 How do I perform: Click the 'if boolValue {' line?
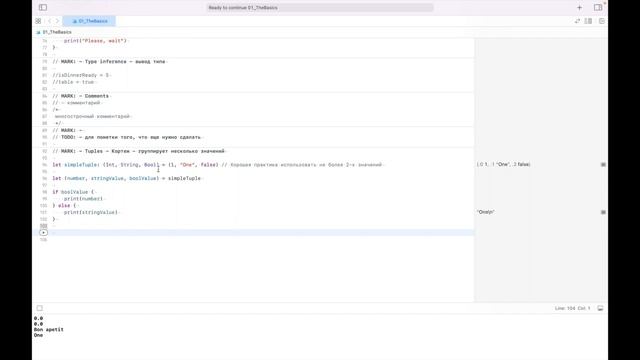coord(73,192)
